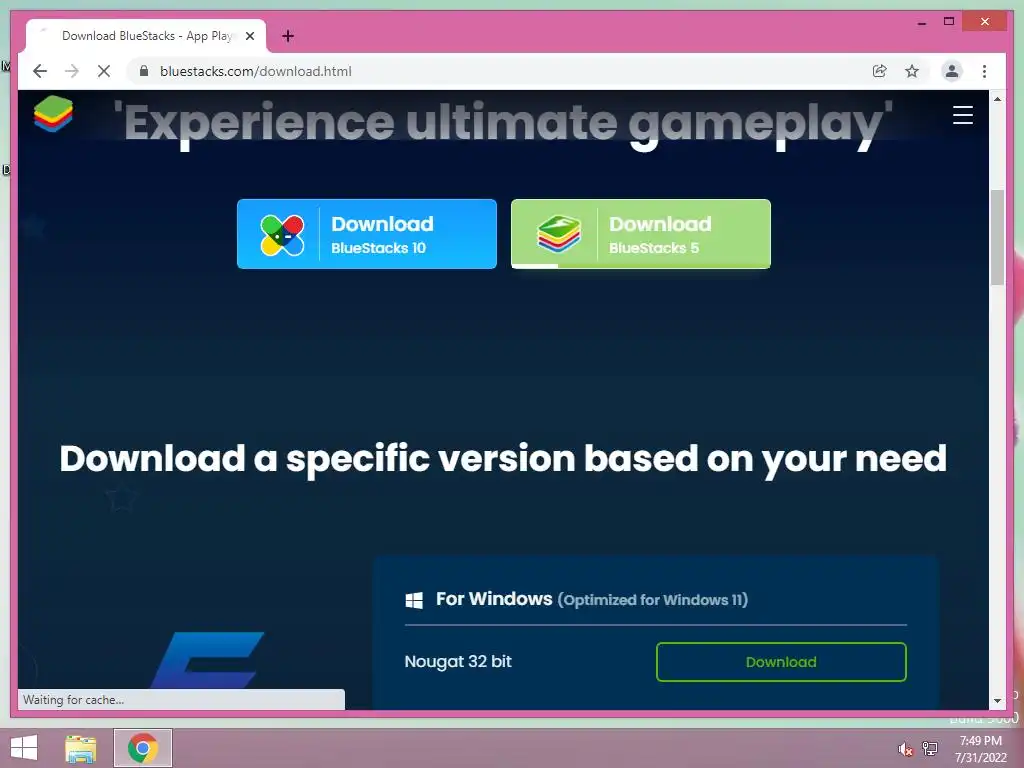The image size is (1024, 768).
Task: Click the 'For Windows' heading text
Action: click(494, 599)
